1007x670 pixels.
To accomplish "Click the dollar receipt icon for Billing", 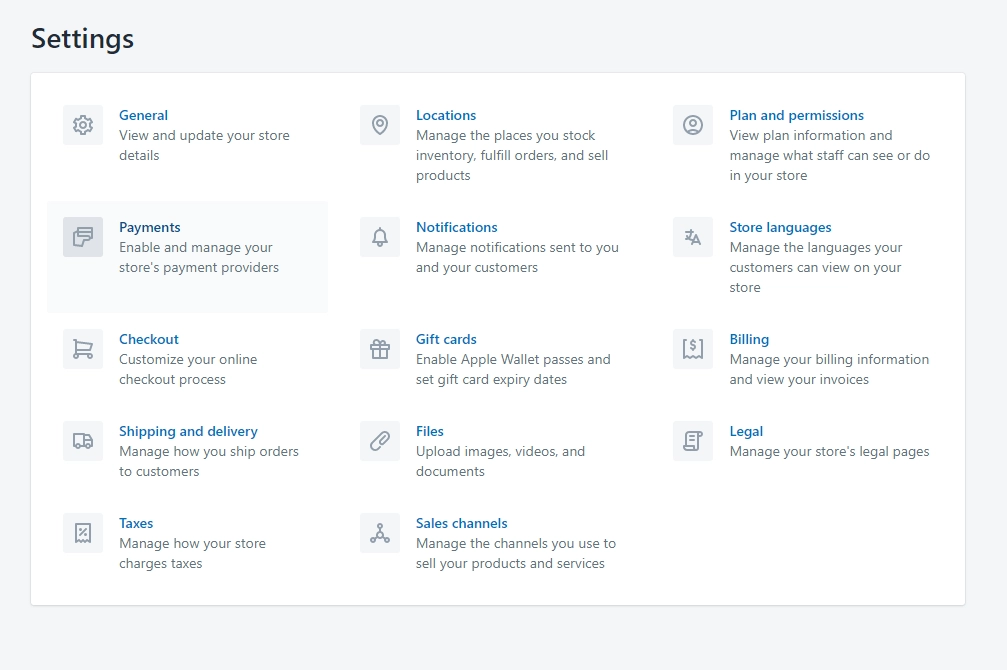I will 691,348.
